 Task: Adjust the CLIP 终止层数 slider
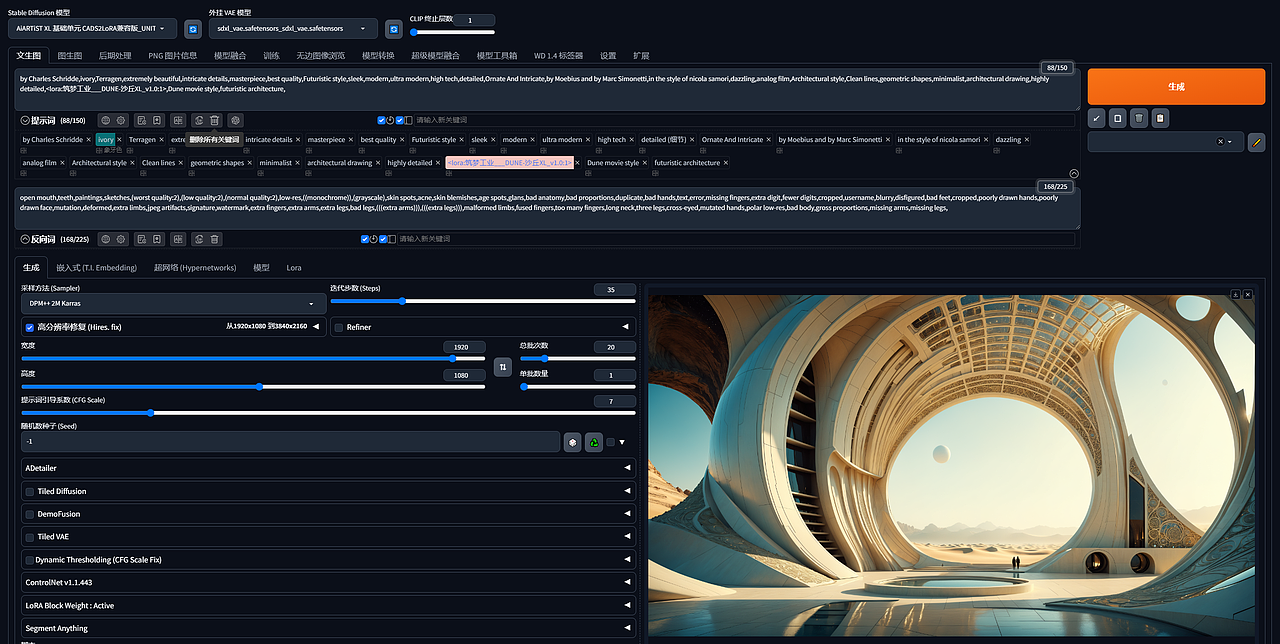point(452,32)
